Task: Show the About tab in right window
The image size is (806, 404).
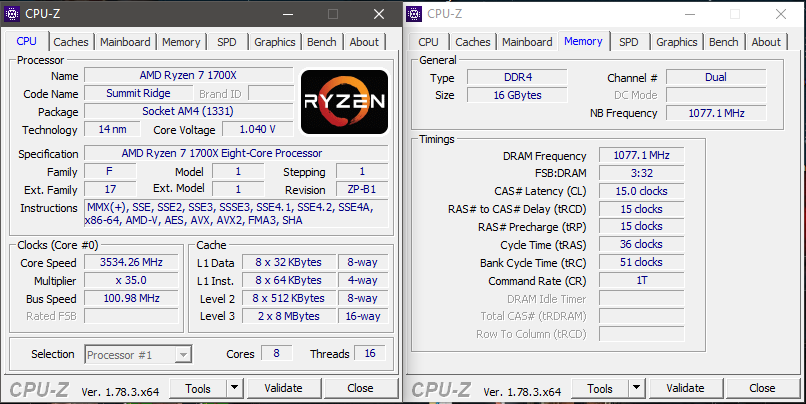Action: click(766, 42)
